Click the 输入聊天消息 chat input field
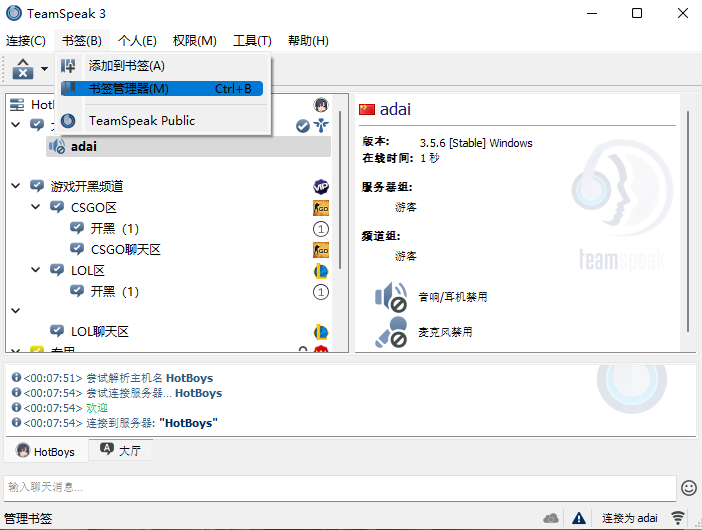 point(340,487)
